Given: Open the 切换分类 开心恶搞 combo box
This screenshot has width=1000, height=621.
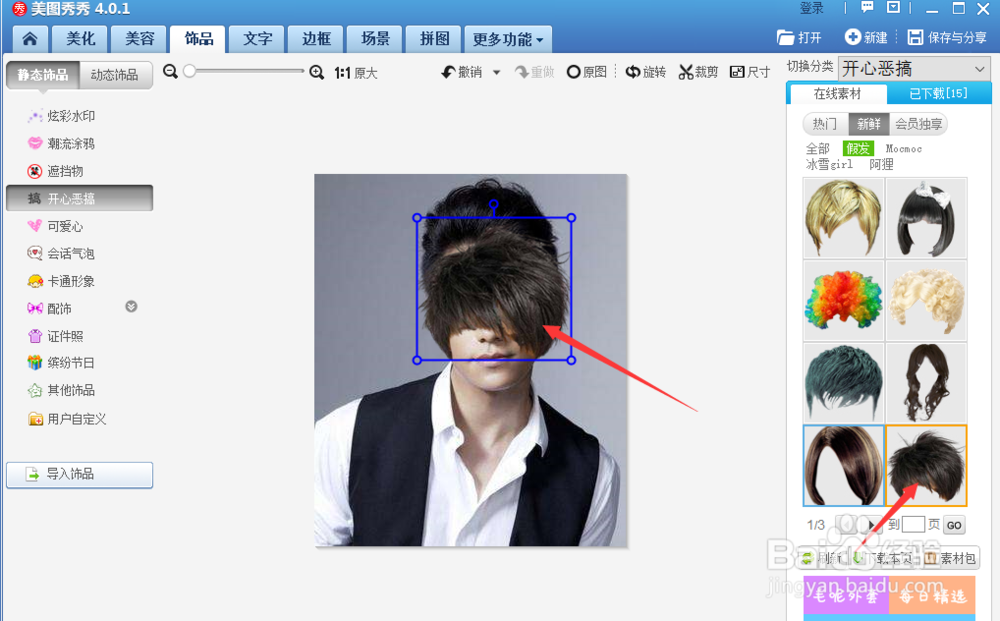Looking at the screenshot, I should tap(914, 68).
